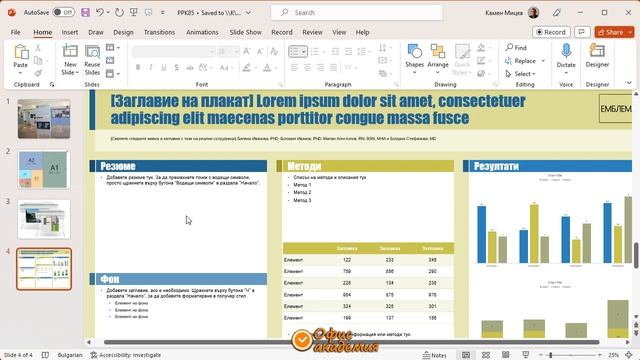The image size is (640, 360).
Task: Apply Italic formatting
Action: (151, 67)
